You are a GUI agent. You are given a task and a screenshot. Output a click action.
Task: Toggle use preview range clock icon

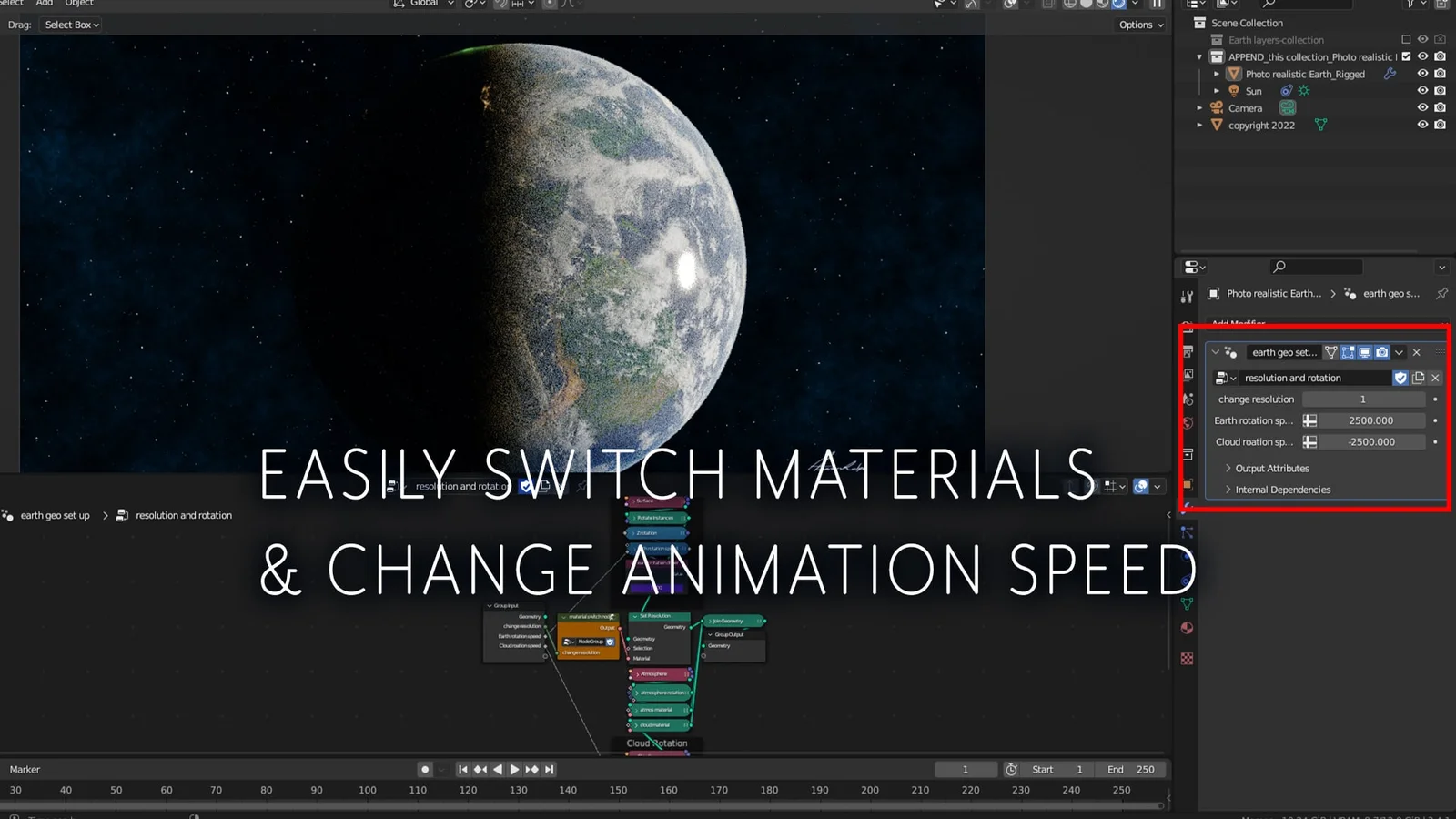(x=1011, y=770)
